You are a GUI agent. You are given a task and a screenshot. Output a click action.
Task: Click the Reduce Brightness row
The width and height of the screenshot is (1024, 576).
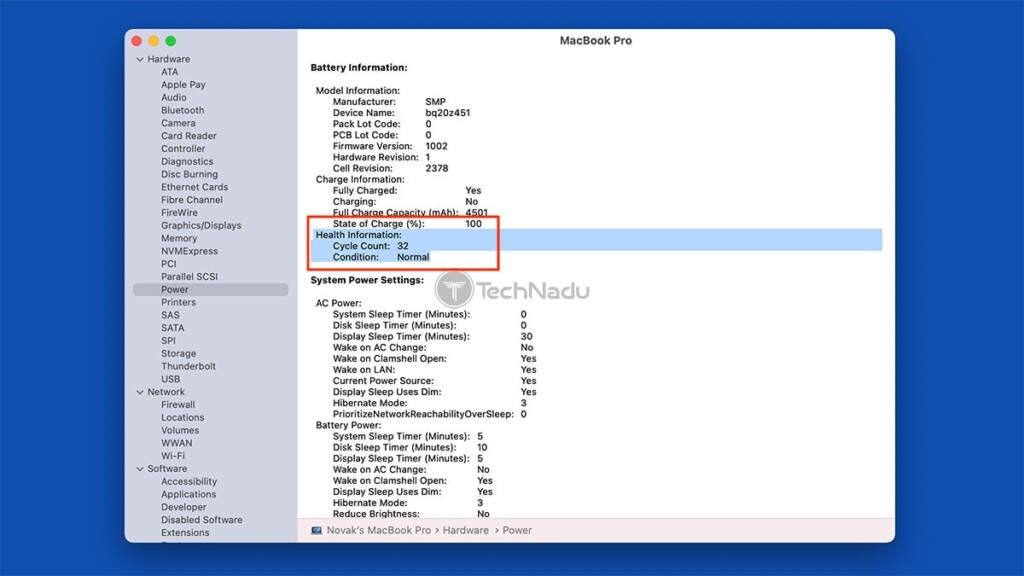(411, 515)
